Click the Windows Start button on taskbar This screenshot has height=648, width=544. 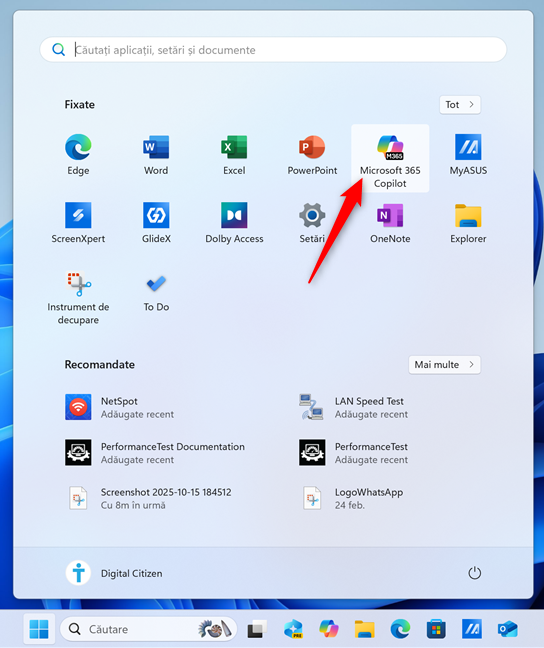(x=39, y=629)
